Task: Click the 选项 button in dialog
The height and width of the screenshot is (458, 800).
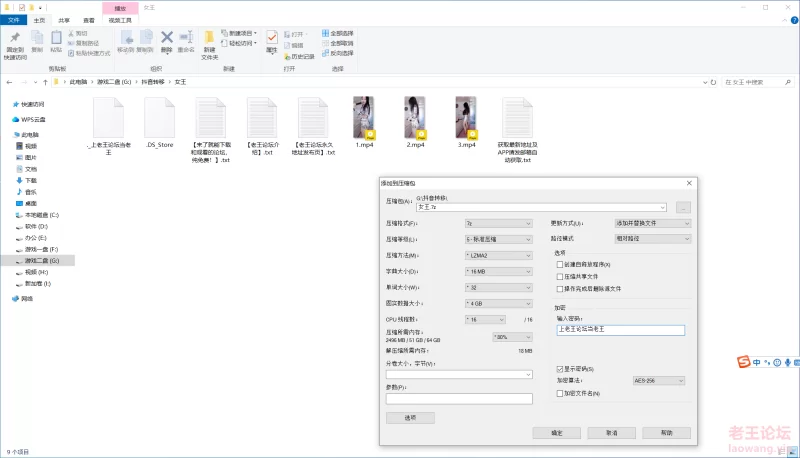Action: click(410, 418)
